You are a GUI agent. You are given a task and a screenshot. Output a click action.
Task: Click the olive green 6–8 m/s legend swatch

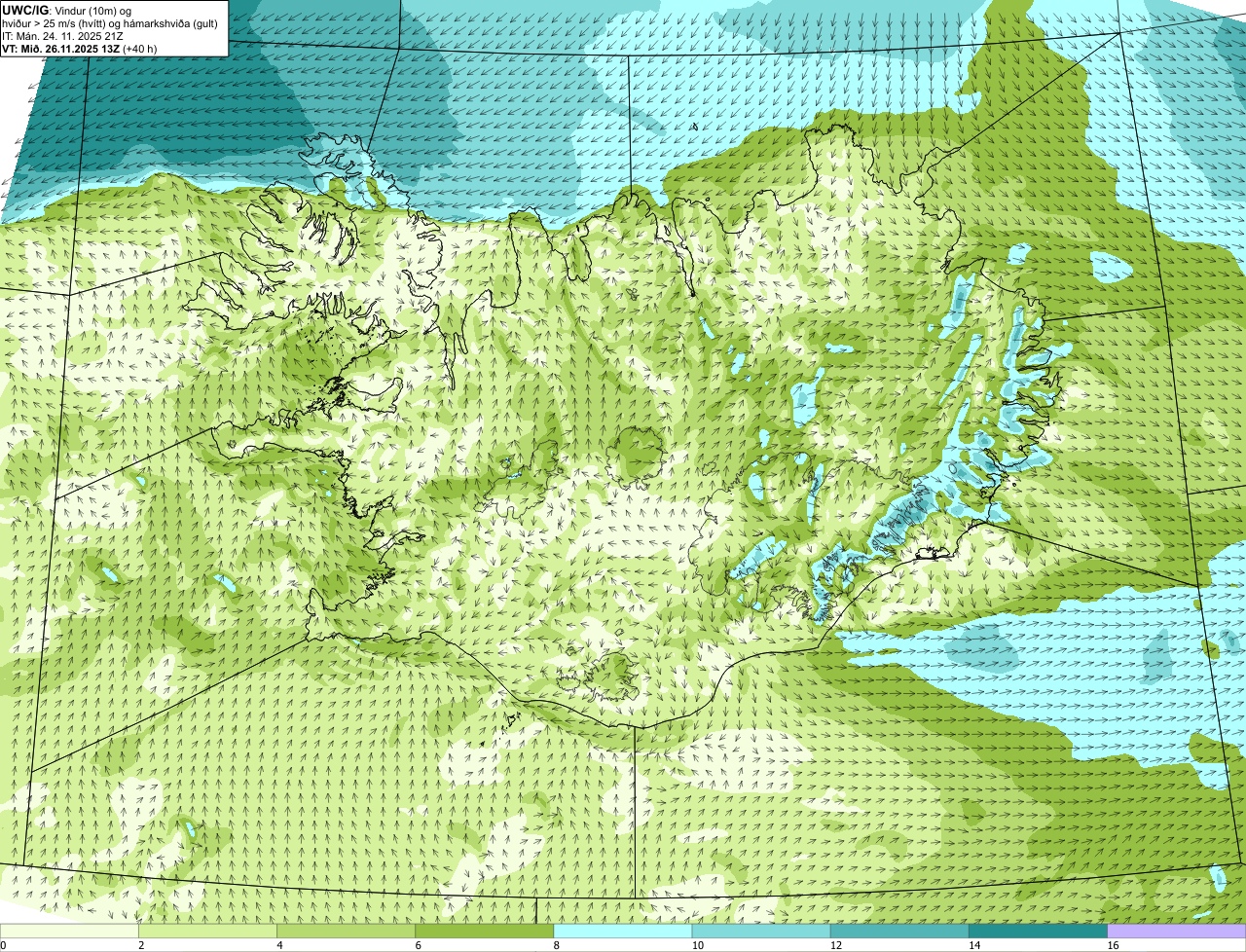(x=484, y=932)
